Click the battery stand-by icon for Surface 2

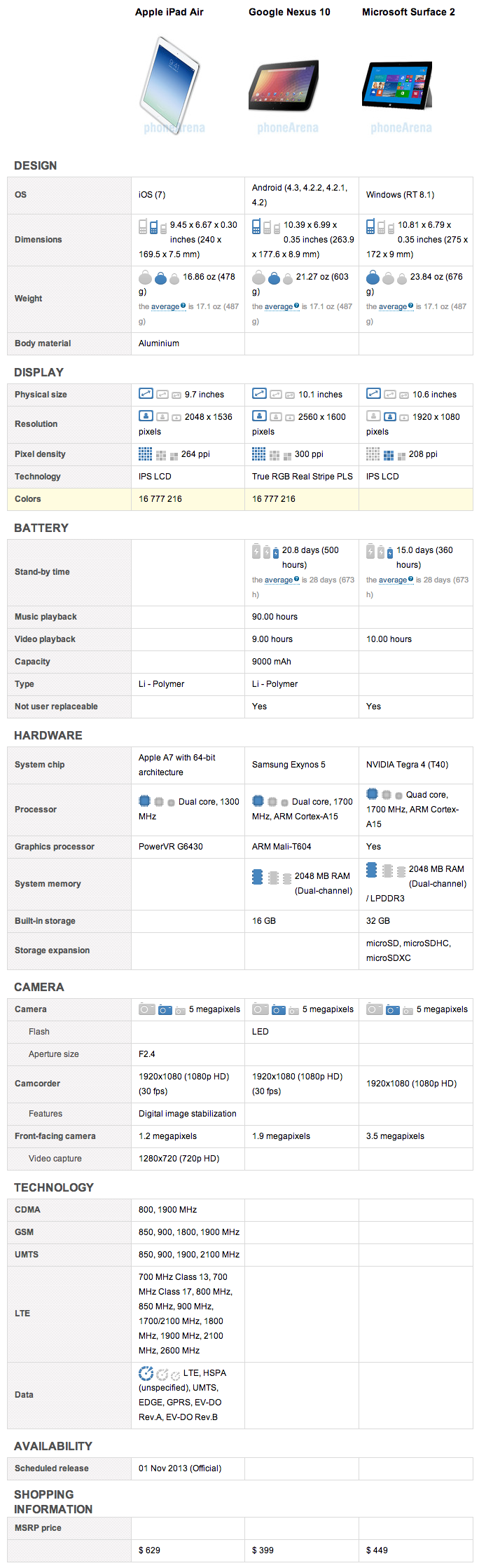pyautogui.click(x=380, y=552)
